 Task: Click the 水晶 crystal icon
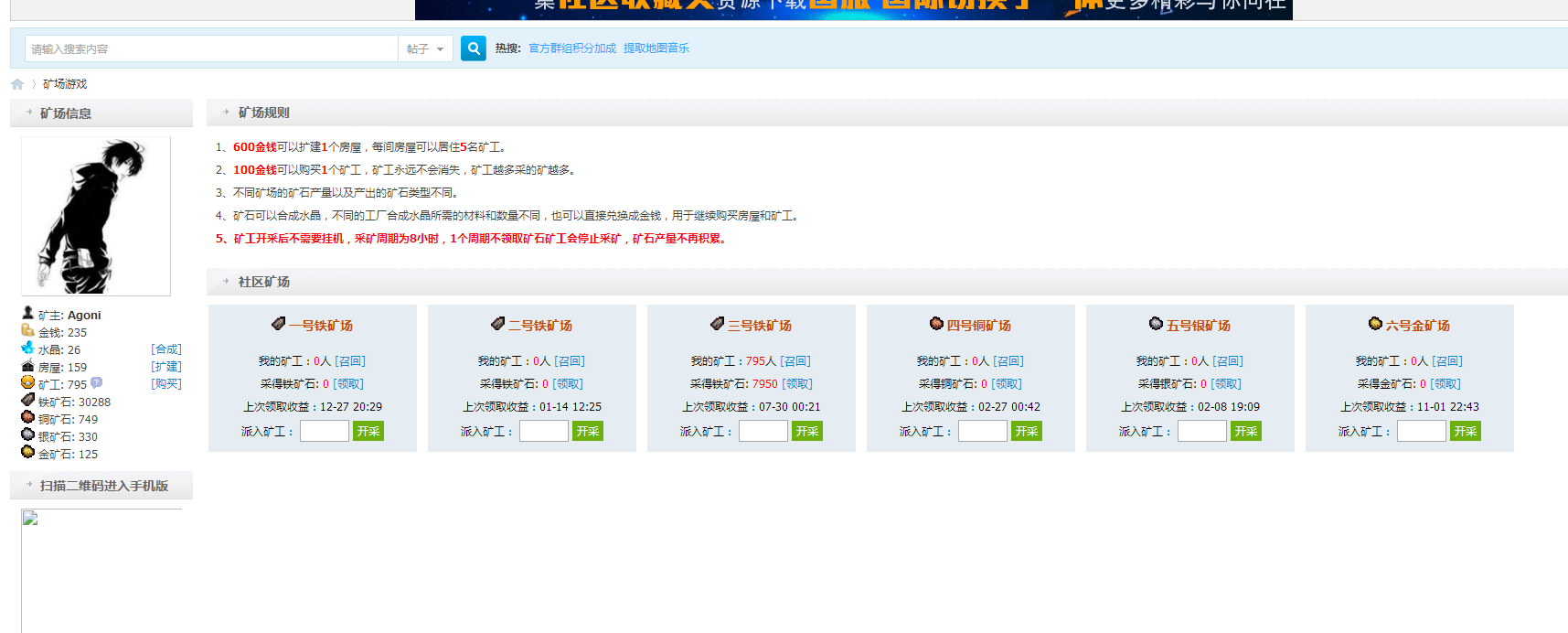coord(27,348)
